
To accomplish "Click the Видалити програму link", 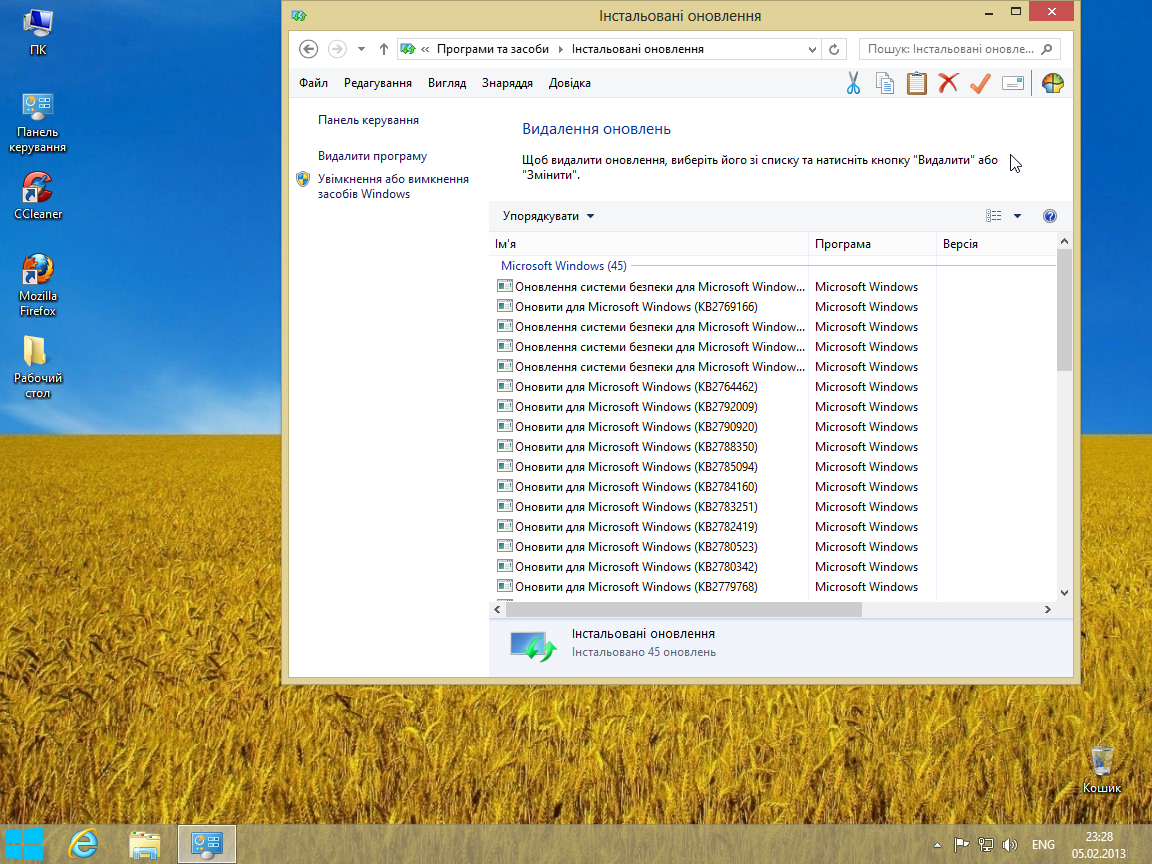I will pyautogui.click(x=372, y=156).
